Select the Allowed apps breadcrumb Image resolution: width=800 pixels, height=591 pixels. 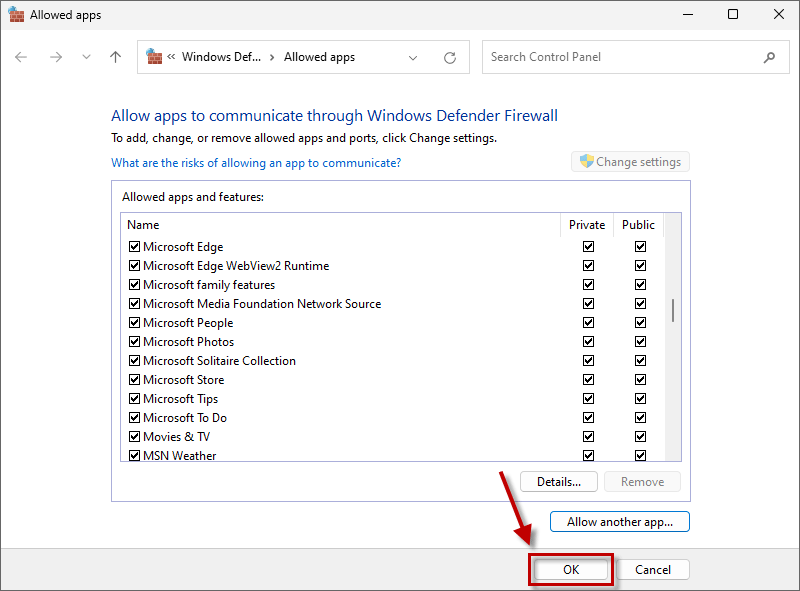pyautogui.click(x=319, y=57)
